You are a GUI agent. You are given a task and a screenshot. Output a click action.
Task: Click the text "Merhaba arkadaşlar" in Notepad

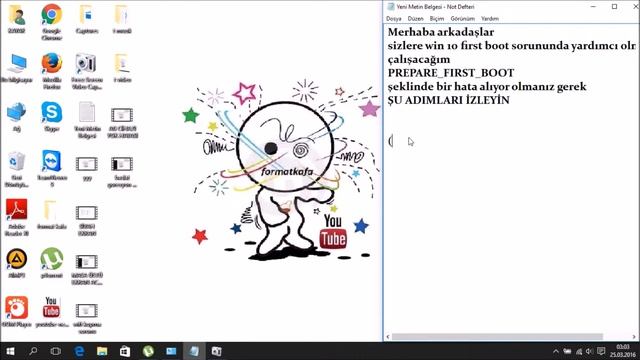tap(441, 32)
